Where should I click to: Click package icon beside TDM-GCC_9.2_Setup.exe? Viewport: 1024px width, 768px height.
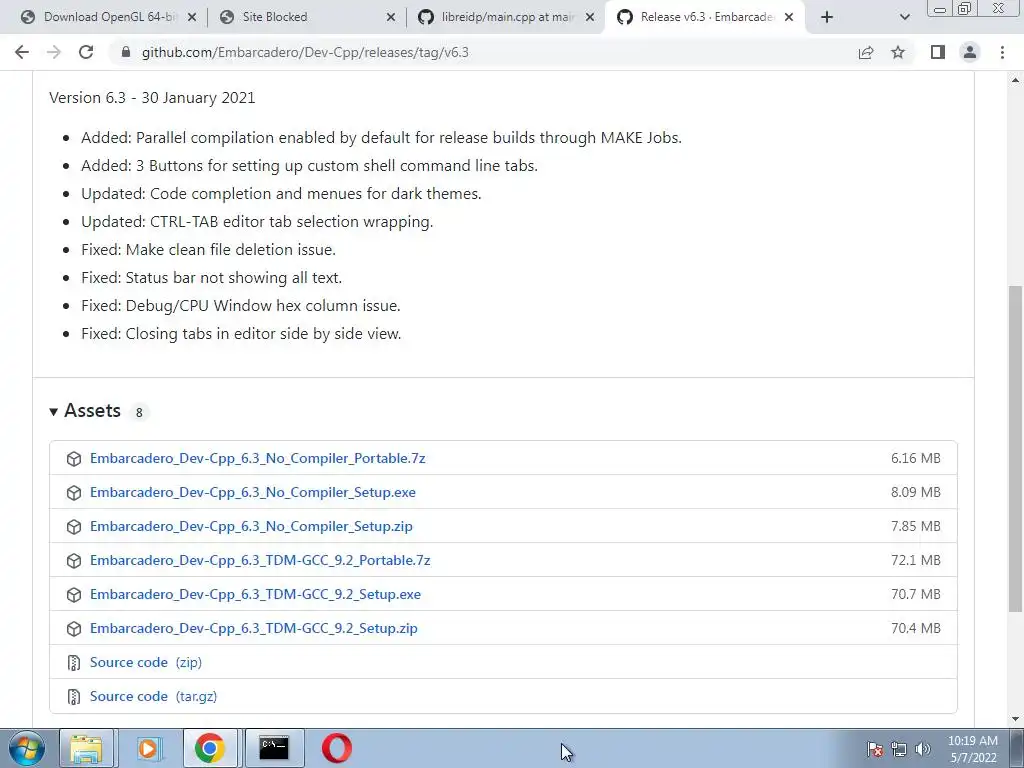(74, 594)
